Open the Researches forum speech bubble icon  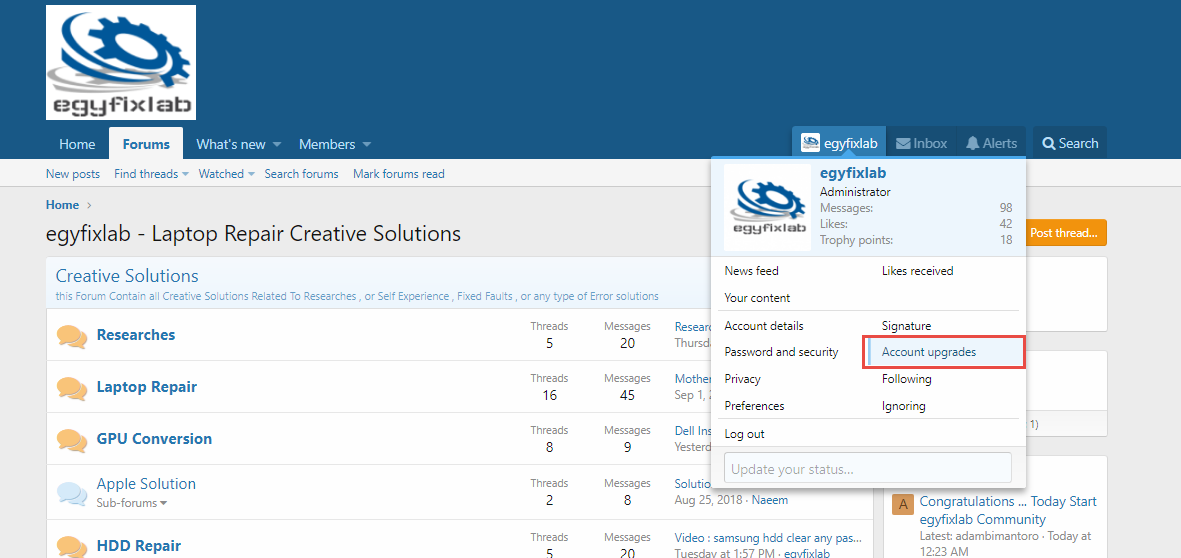click(72, 336)
